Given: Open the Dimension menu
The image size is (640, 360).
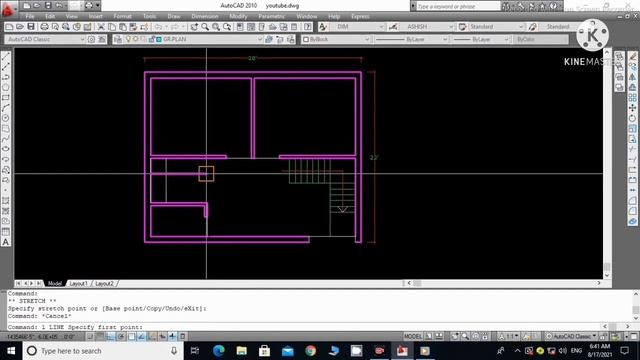Looking at the screenshot, I should 205,16.
